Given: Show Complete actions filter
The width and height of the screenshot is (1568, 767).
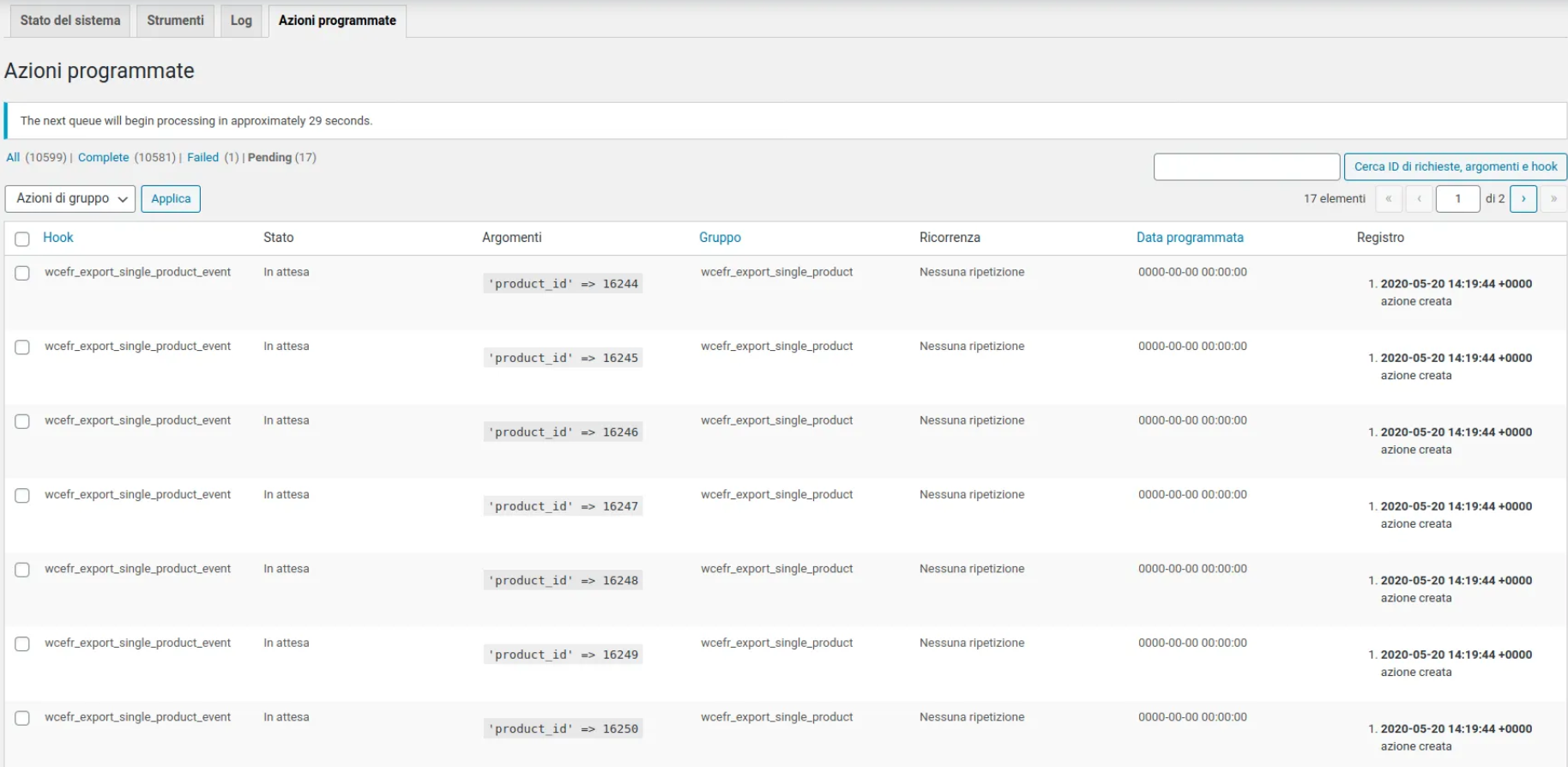Looking at the screenshot, I should [x=103, y=158].
